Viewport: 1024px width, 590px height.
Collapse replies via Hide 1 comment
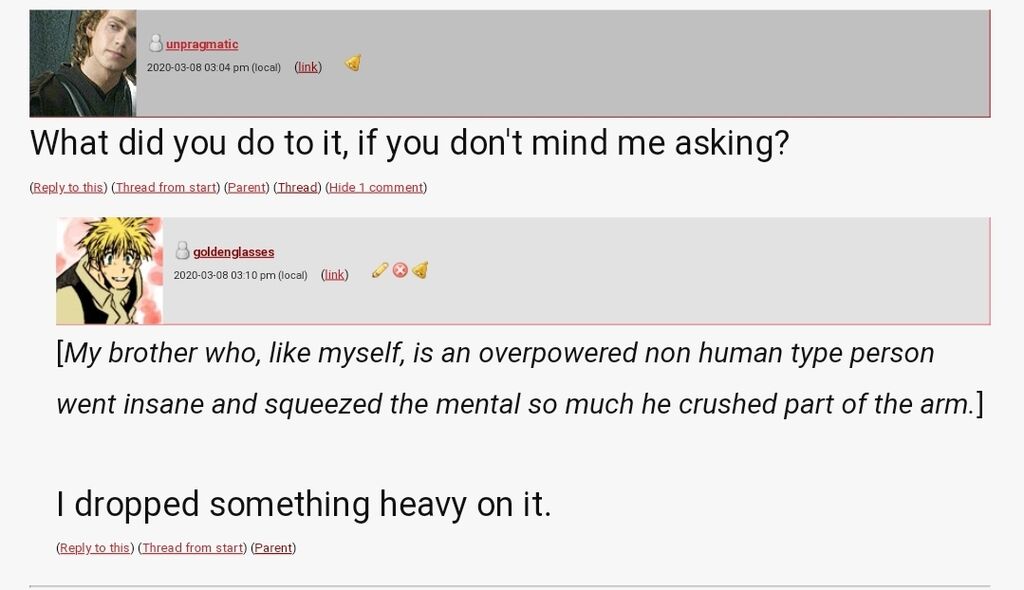coord(376,187)
